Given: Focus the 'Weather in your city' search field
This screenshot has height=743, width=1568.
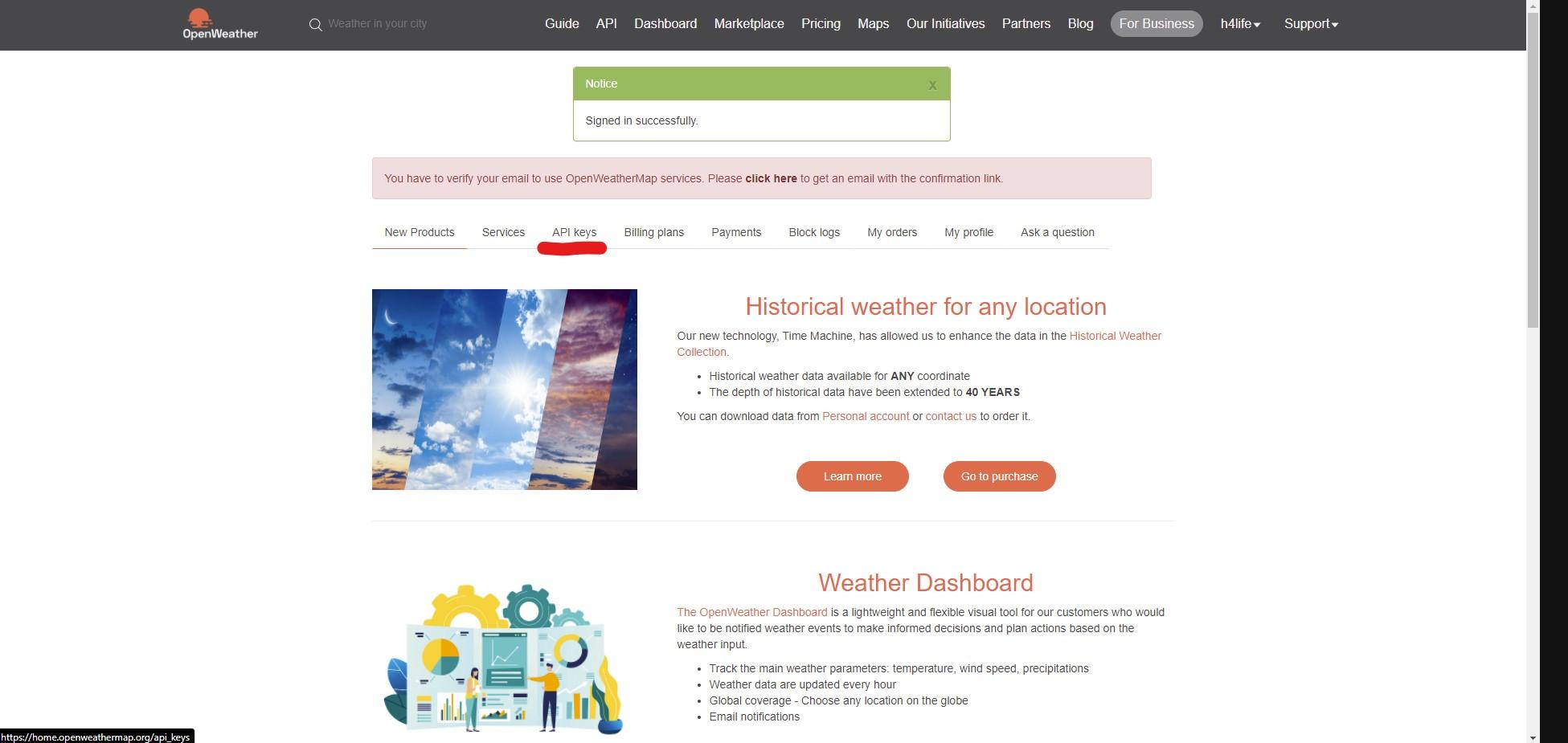Looking at the screenshot, I should (378, 24).
